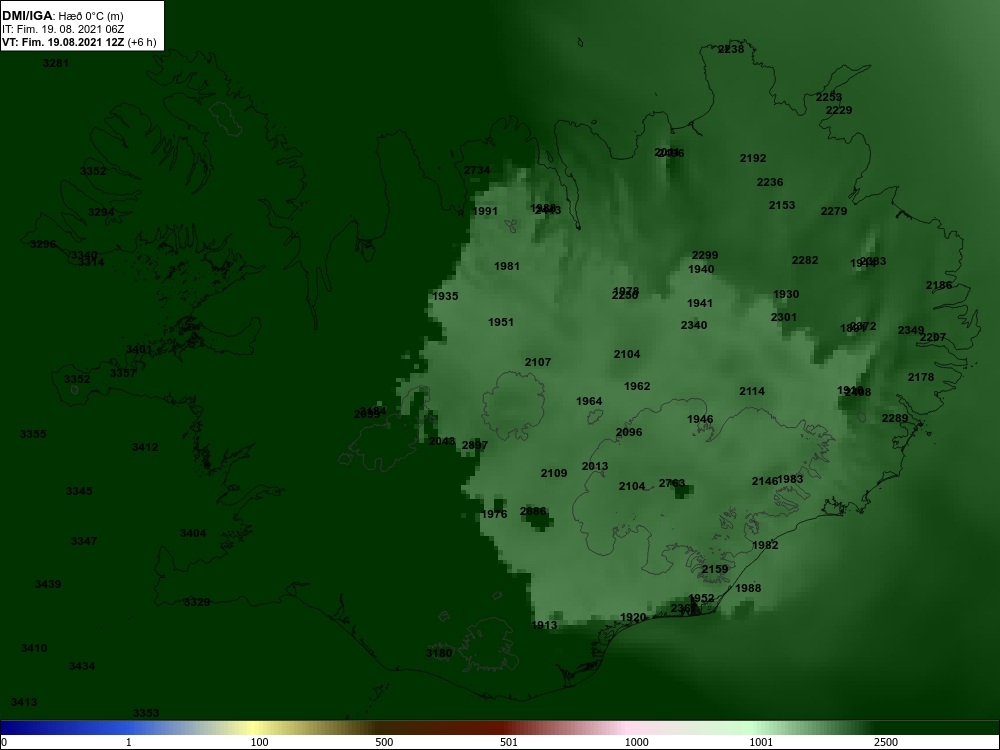Click the 500 label on the color legend
Screen dimensions: 1000x750
tap(384, 742)
